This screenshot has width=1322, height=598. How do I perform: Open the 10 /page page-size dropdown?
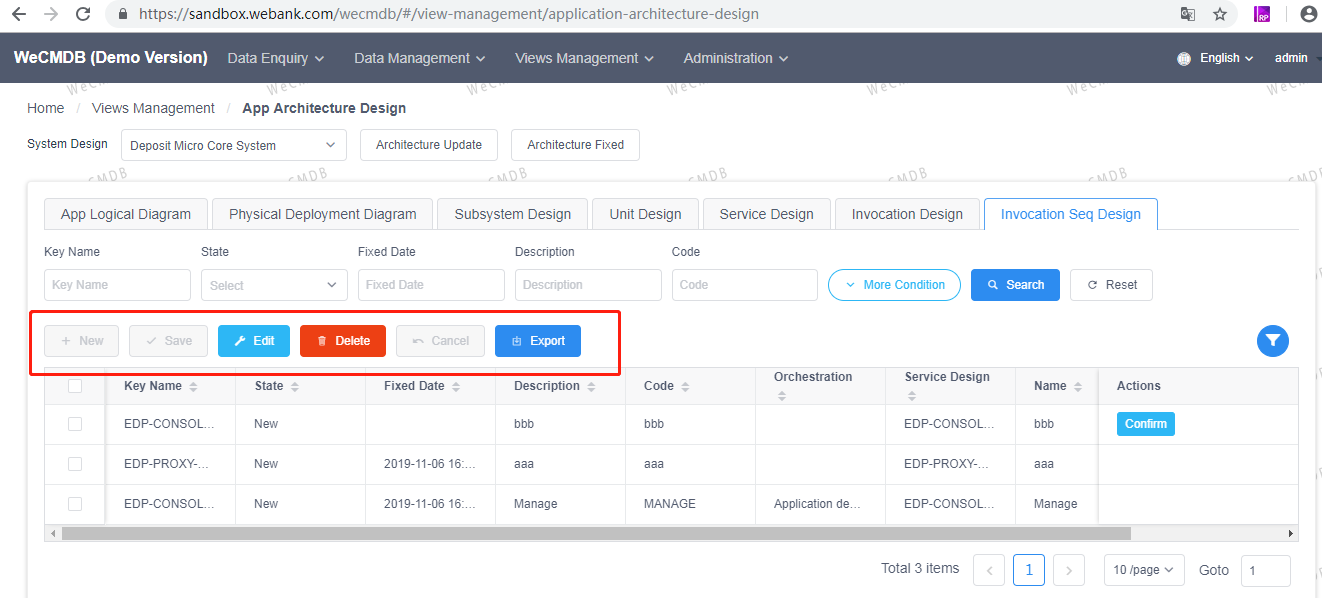(x=1143, y=569)
